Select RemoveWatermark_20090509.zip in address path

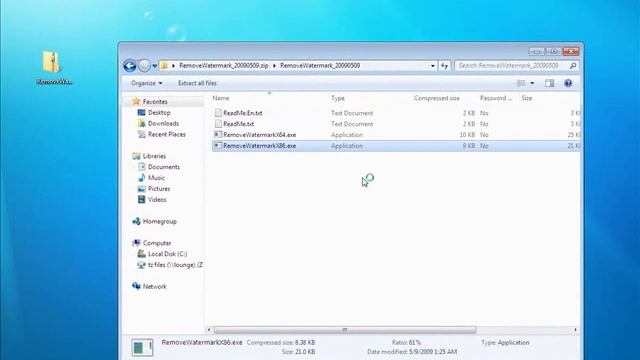click(224, 65)
